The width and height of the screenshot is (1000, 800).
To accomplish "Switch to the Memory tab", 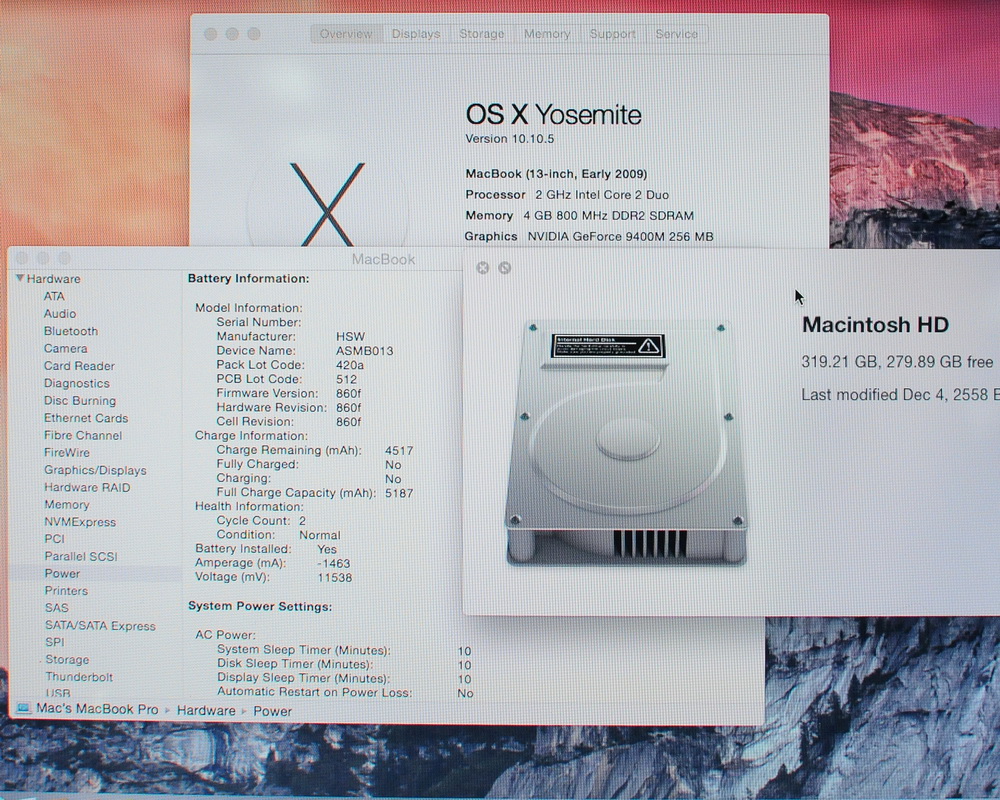I will click(547, 34).
